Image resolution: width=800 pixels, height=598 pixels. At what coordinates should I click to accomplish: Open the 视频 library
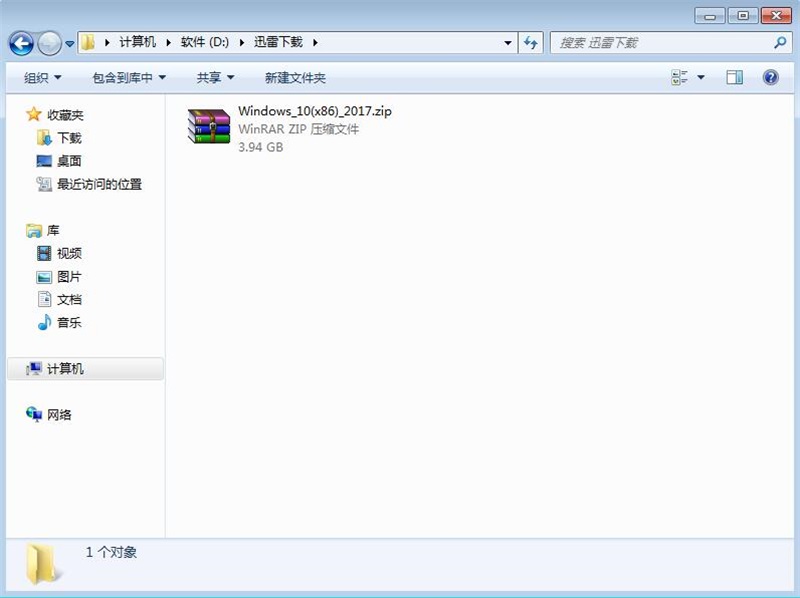[x=69, y=253]
